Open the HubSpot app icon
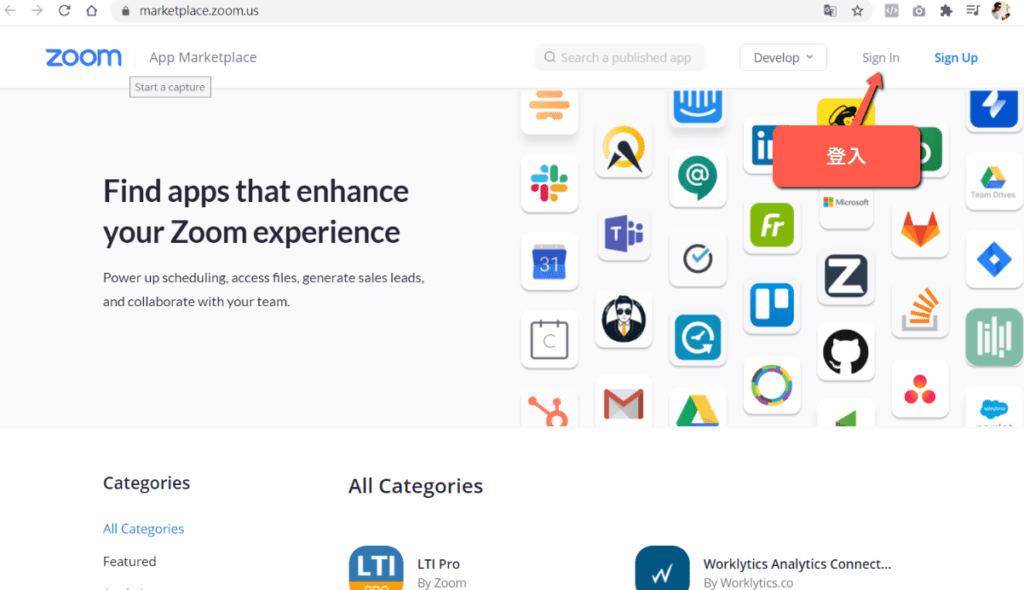 click(x=549, y=409)
